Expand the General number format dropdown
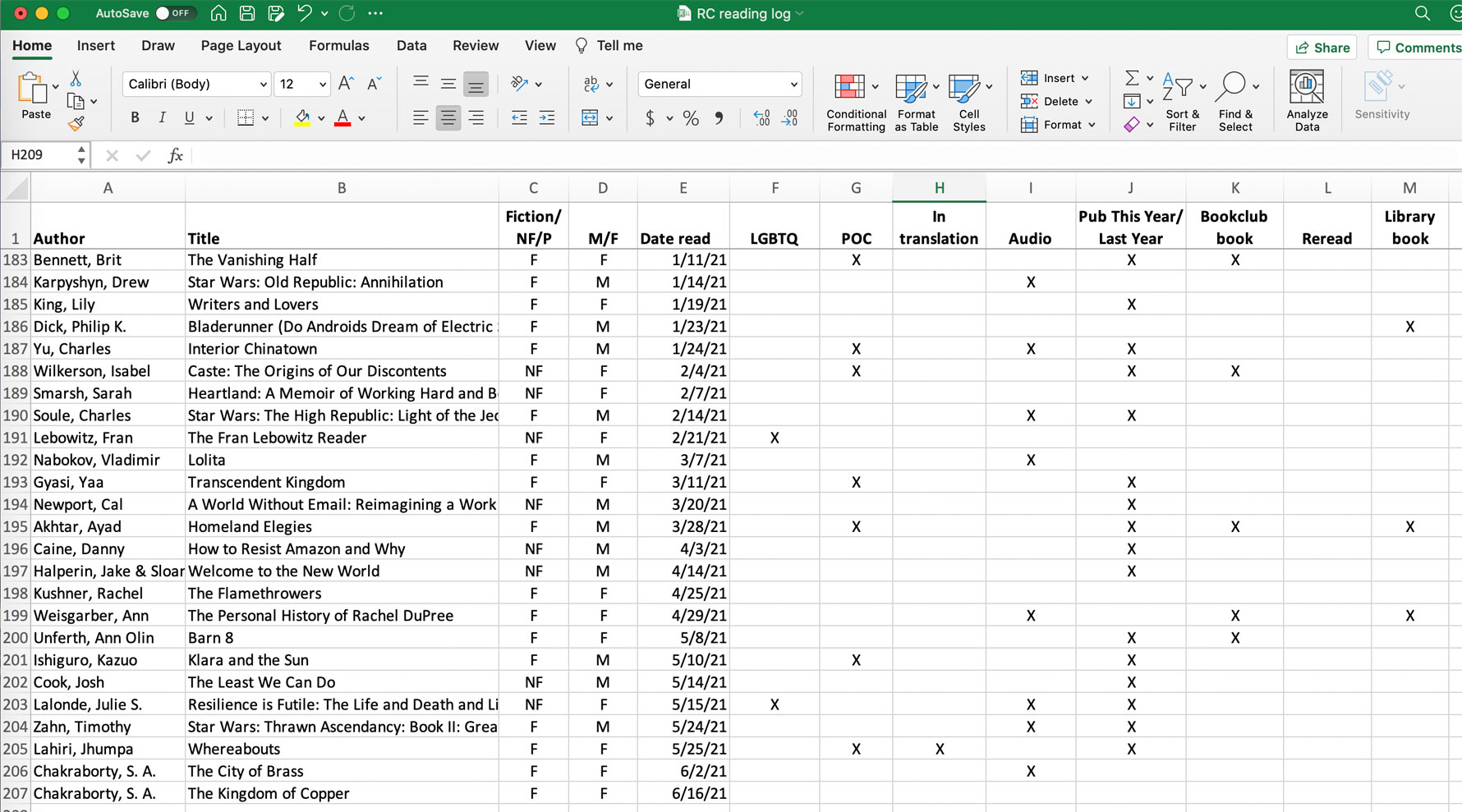The image size is (1462, 812). coord(793,85)
